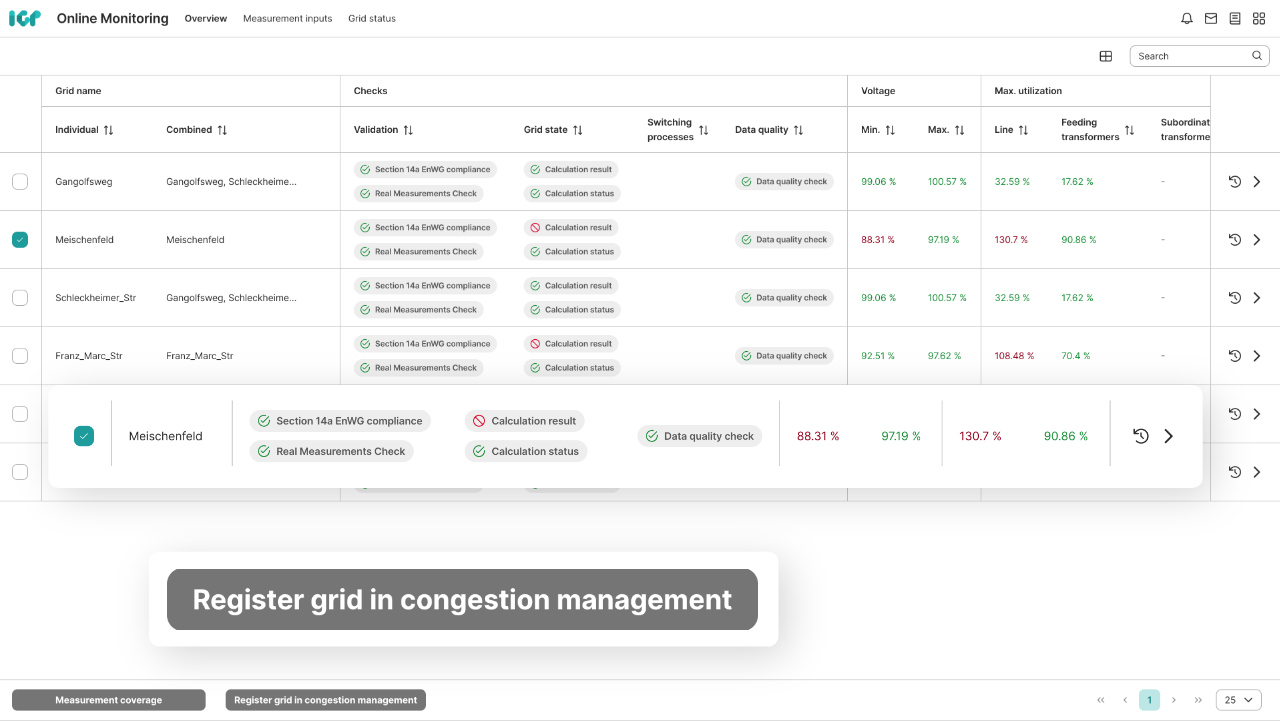Screen dimensions: 1280x721
Task: Switch to the Measurement inputs tab
Action: point(287,18)
